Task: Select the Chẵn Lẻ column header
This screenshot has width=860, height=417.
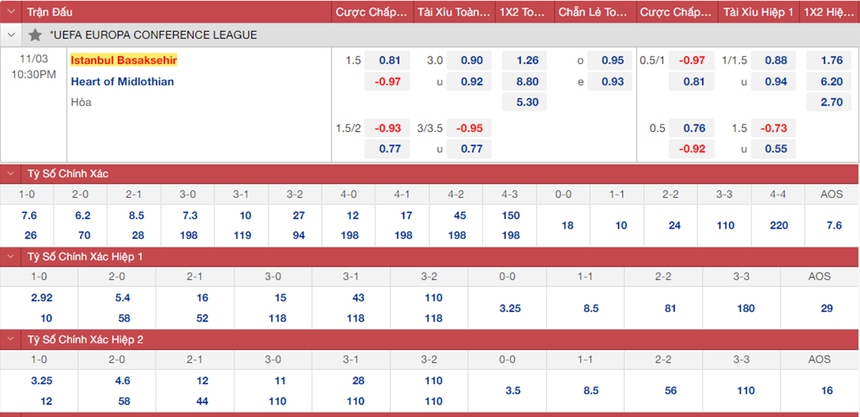Action: click(x=594, y=12)
